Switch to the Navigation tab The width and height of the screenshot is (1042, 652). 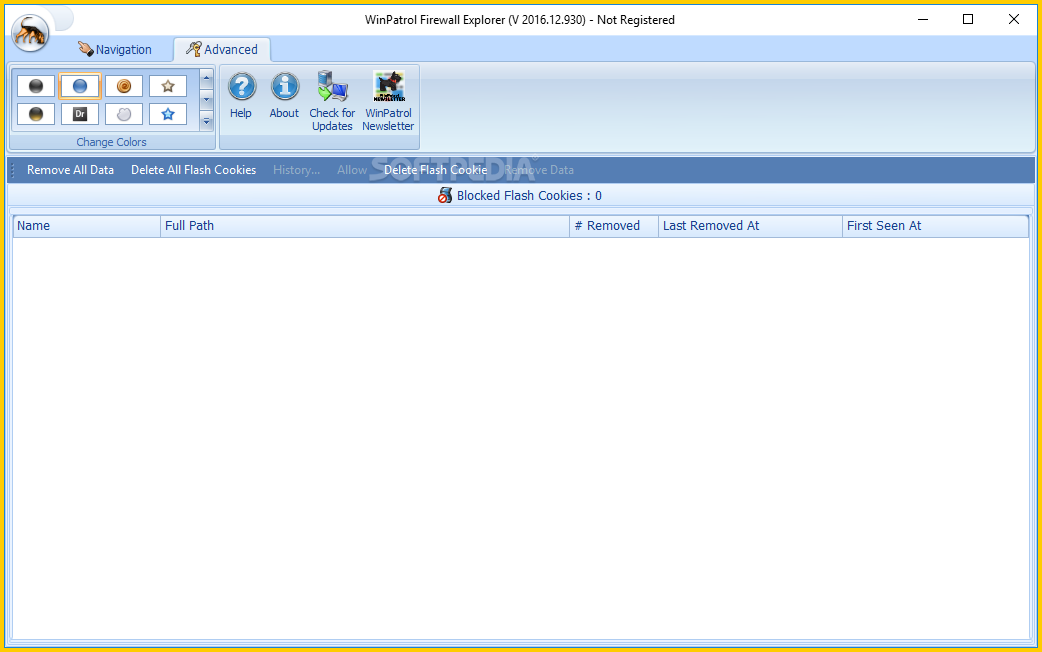[x=115, y=49]
